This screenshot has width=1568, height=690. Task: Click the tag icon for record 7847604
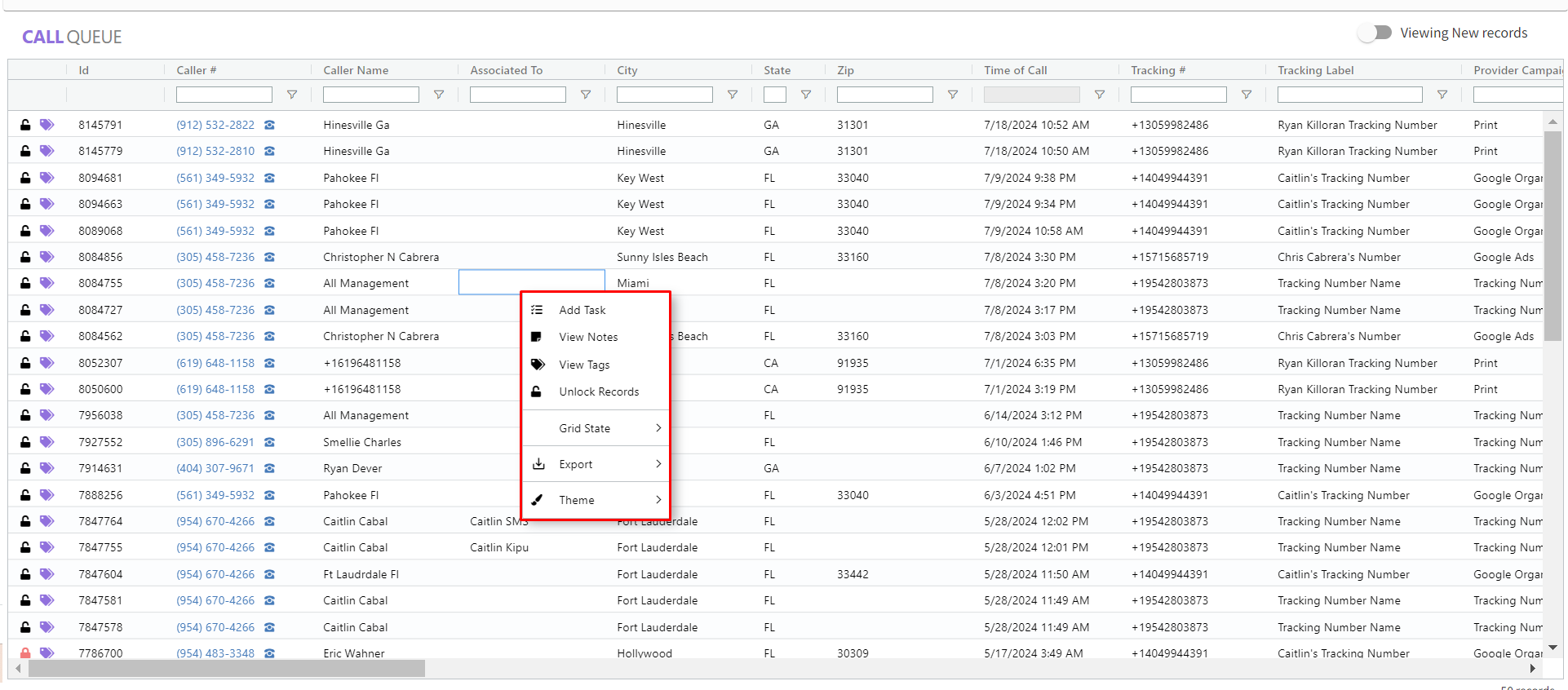[x=47, y=574]
